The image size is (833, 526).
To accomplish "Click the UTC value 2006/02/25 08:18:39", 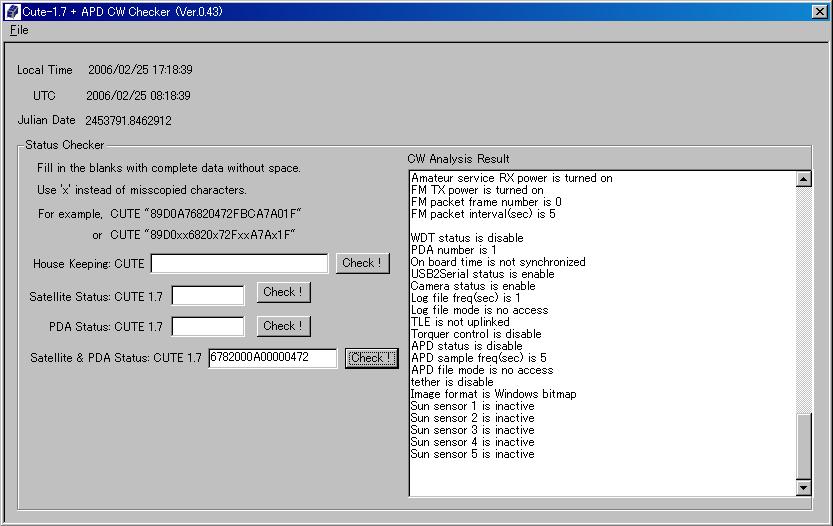I will [138, 96].
